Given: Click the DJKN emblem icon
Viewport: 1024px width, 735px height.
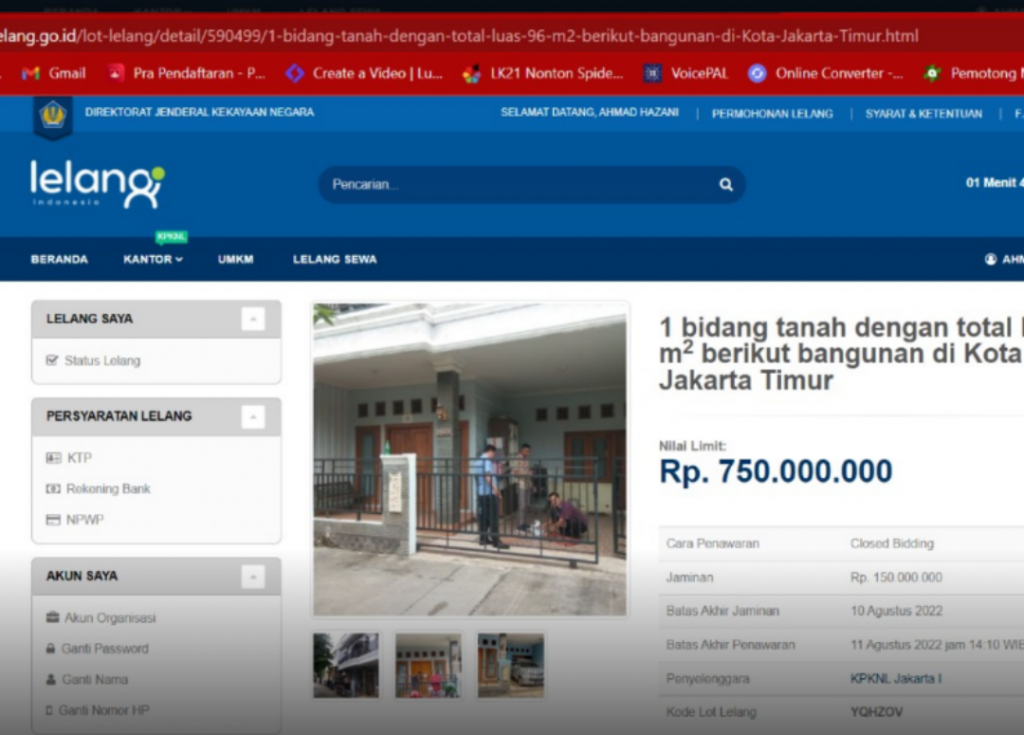Looking at the screenshot, I should 52,116.
